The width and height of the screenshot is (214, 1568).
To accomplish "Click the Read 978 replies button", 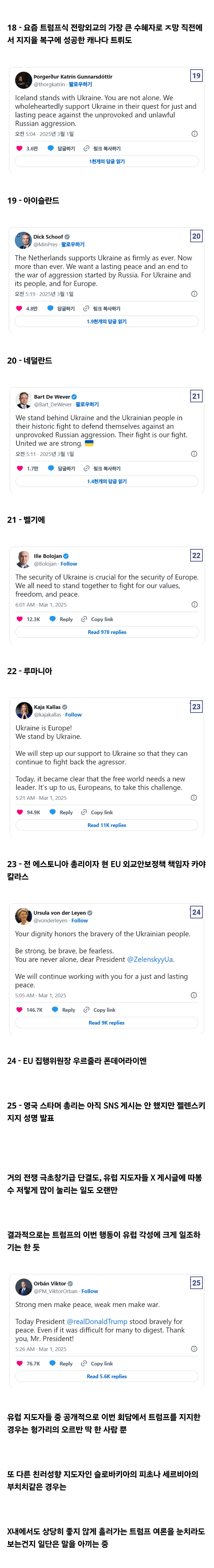I will 107,632.
